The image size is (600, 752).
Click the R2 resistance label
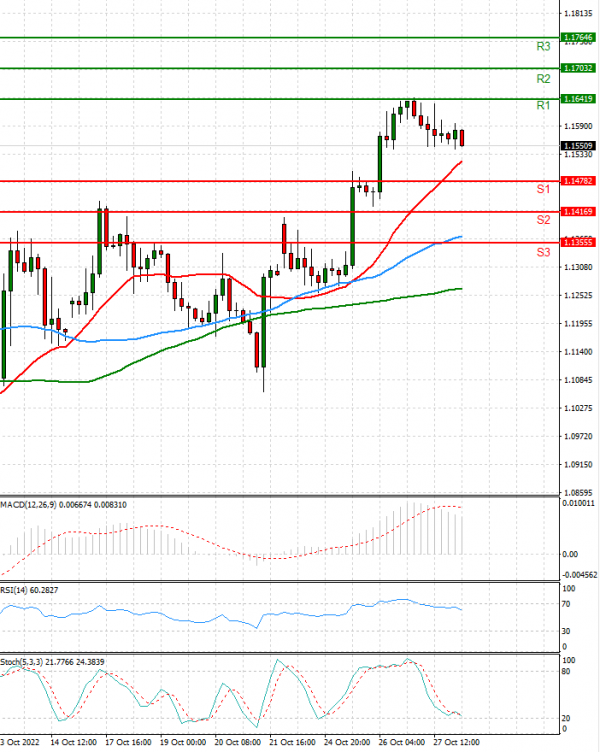coord(543,79)
